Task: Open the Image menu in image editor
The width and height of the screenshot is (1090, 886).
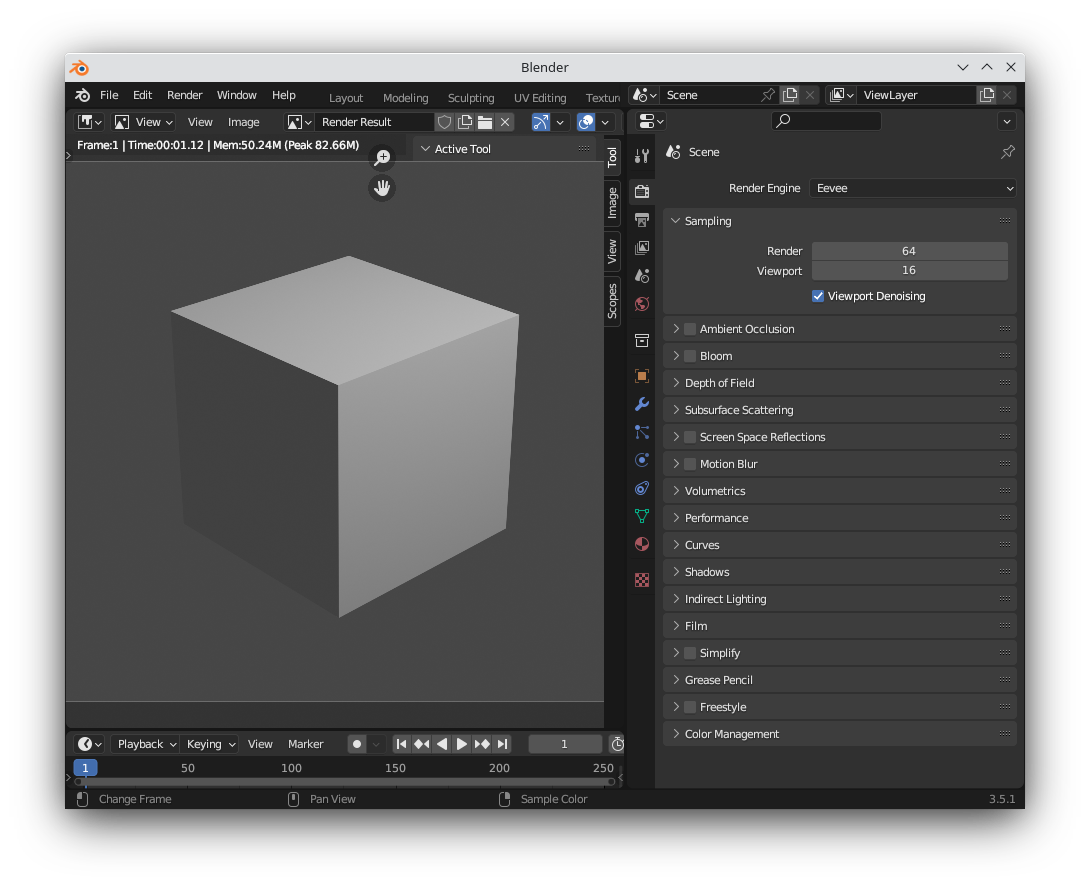Action: pyautogui.click(x=244, y=121)
